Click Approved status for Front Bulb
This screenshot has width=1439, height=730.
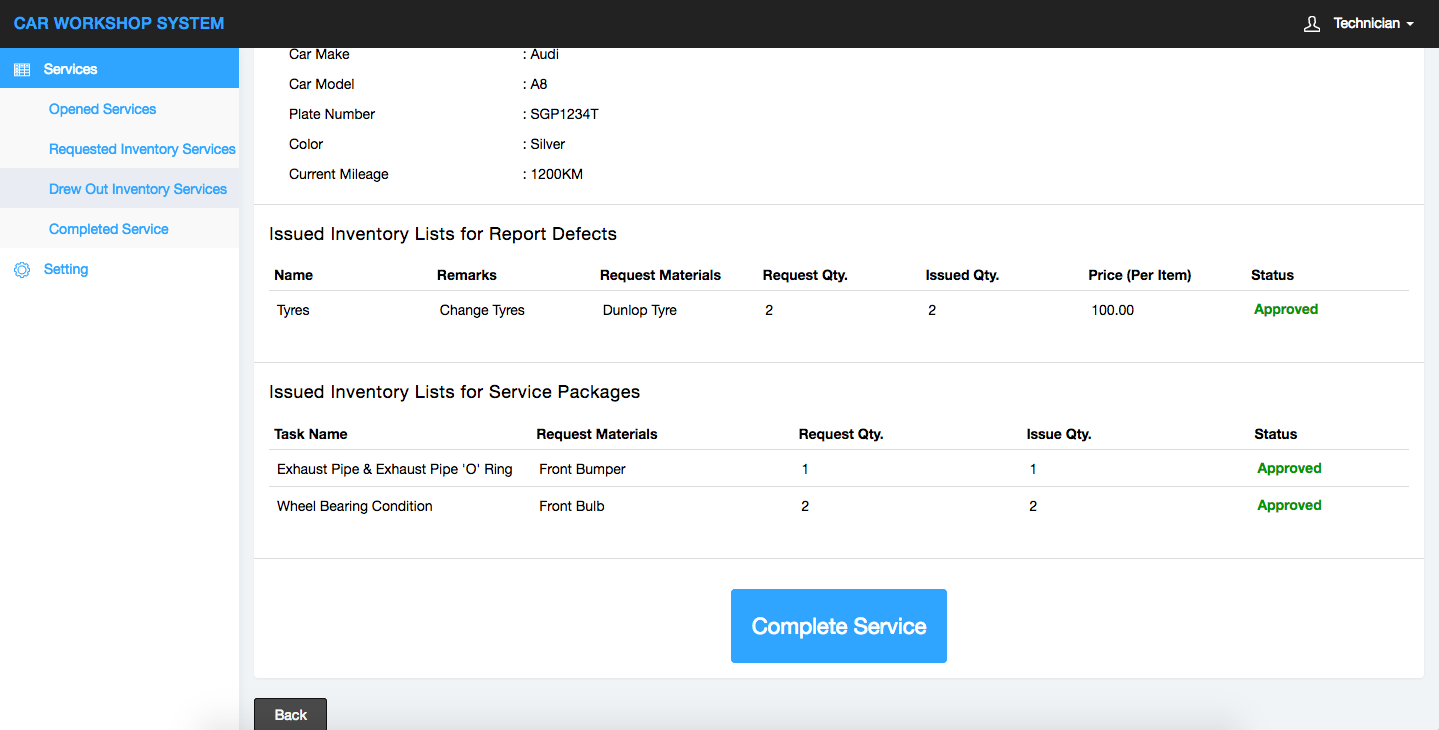[x=1289, y=505]
